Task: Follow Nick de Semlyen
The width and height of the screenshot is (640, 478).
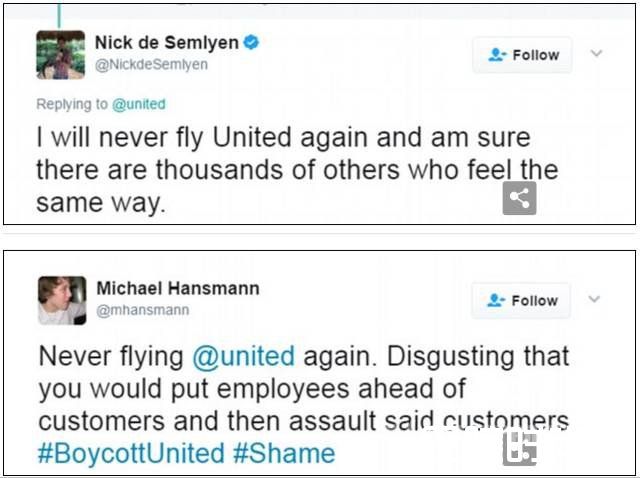Action: point(522,55)
